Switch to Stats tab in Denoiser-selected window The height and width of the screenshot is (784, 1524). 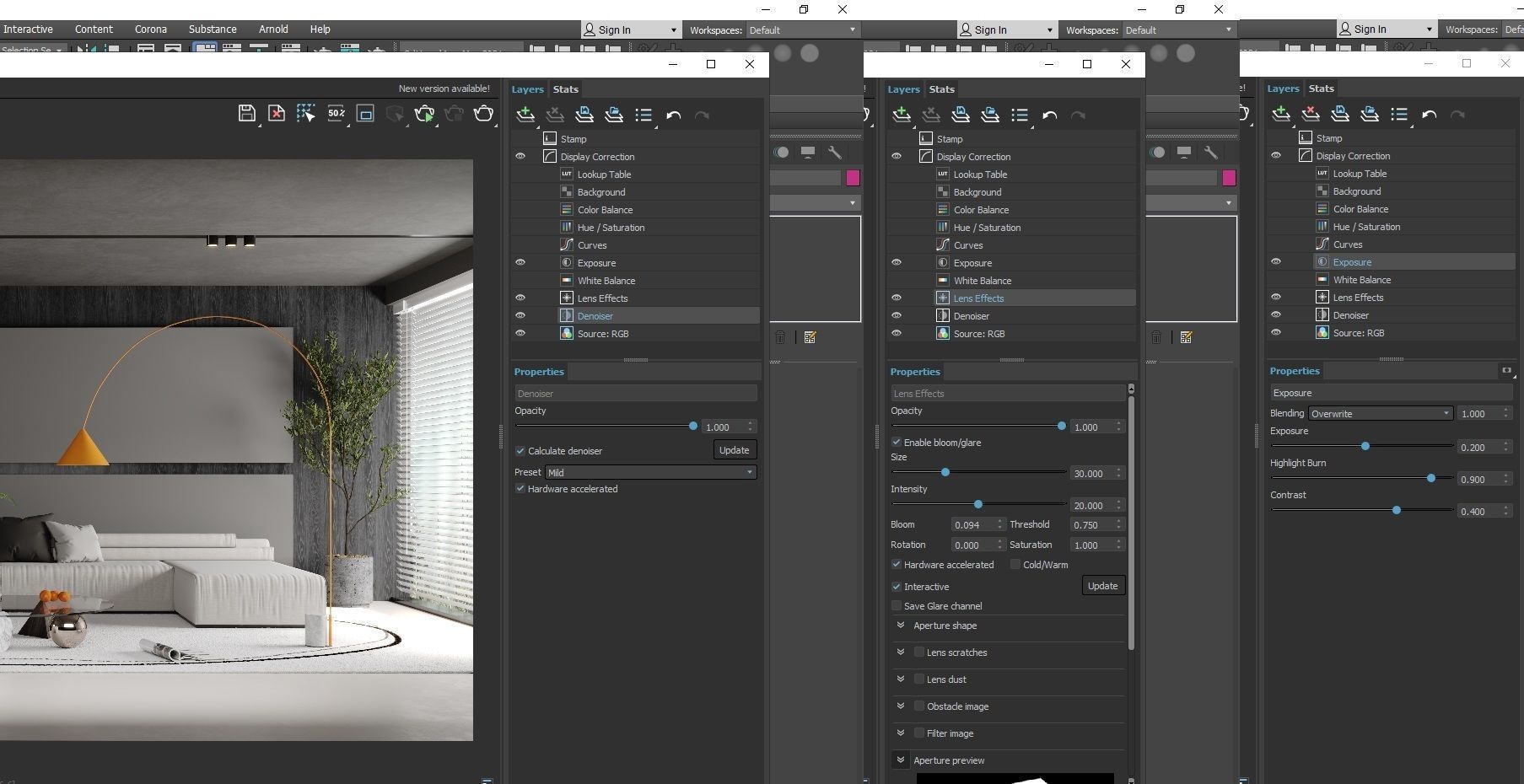pos(565,89)
